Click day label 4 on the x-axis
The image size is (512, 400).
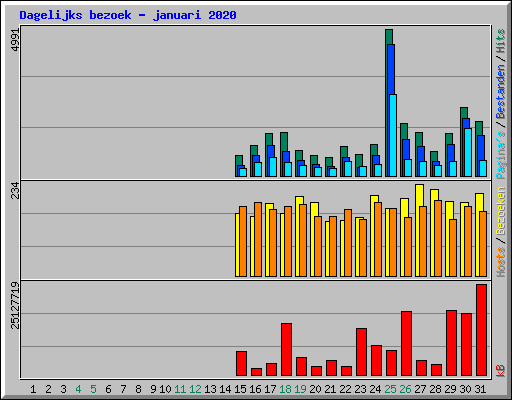(78, 389)
